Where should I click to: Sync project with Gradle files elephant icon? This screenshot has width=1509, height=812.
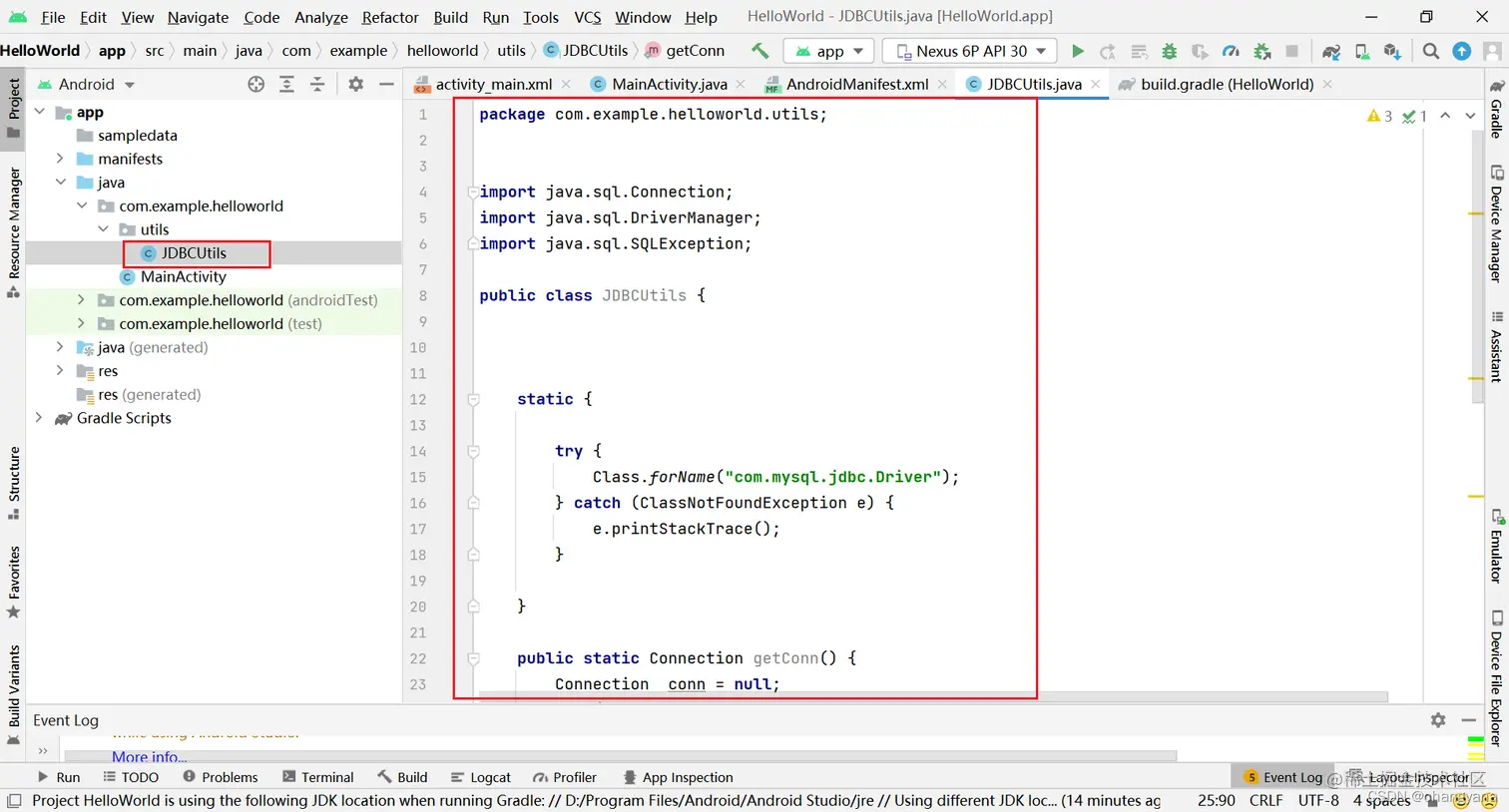(x=1331, y=51)
